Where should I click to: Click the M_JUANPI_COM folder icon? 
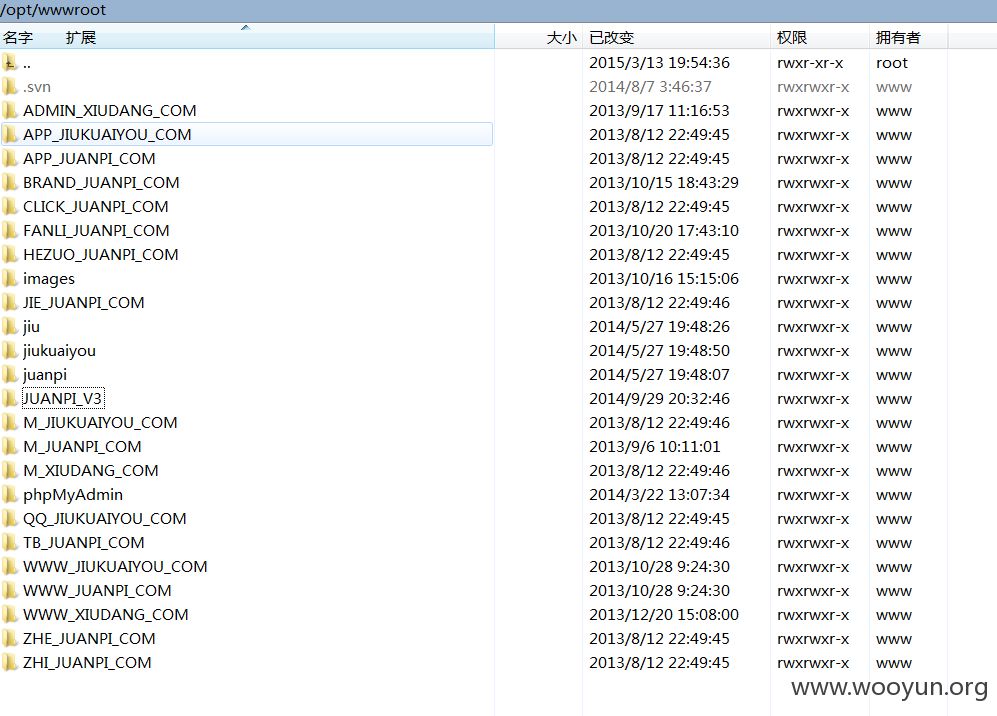point(10,446)
